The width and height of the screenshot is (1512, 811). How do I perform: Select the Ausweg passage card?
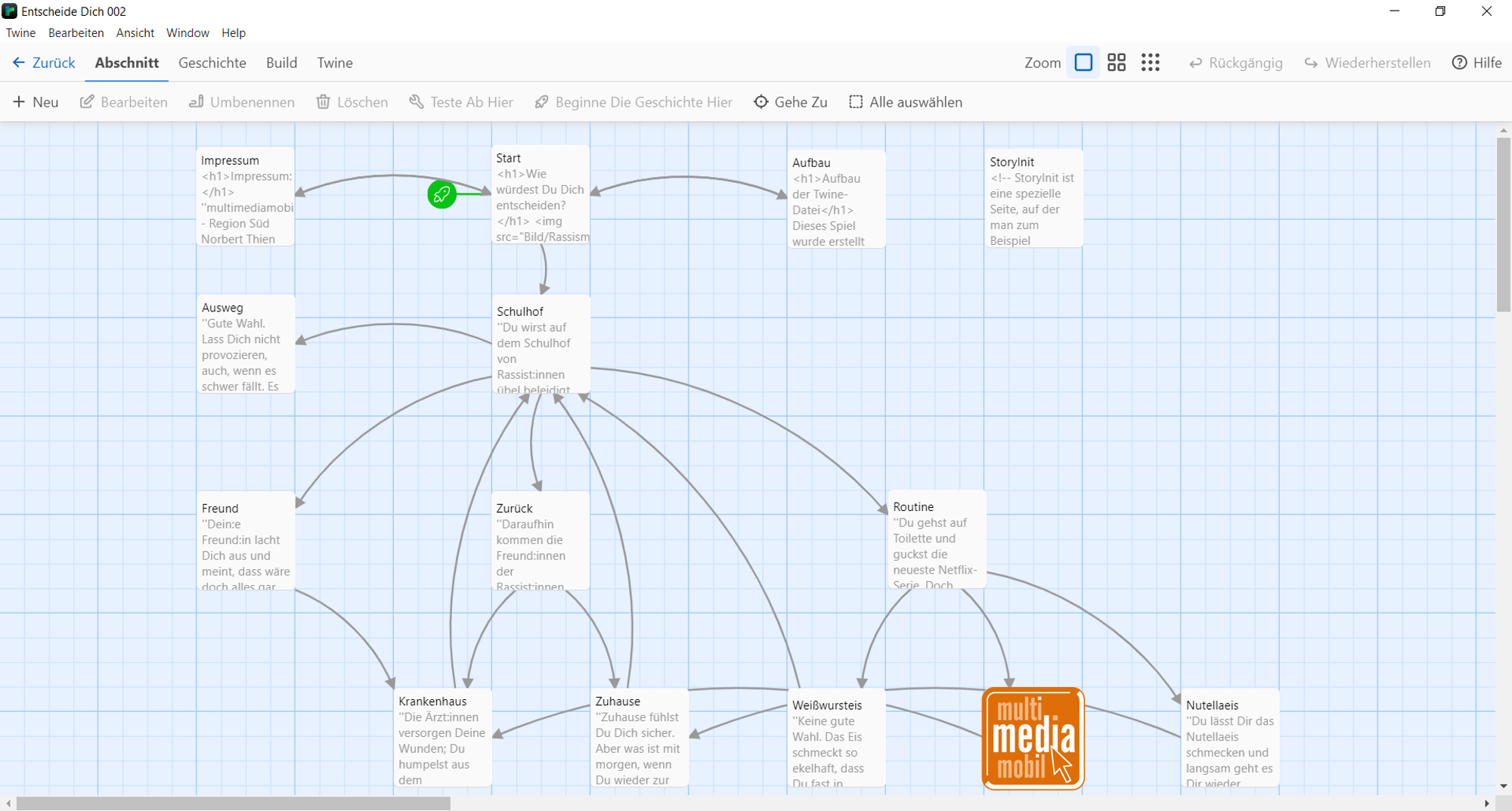coord(246,344)
